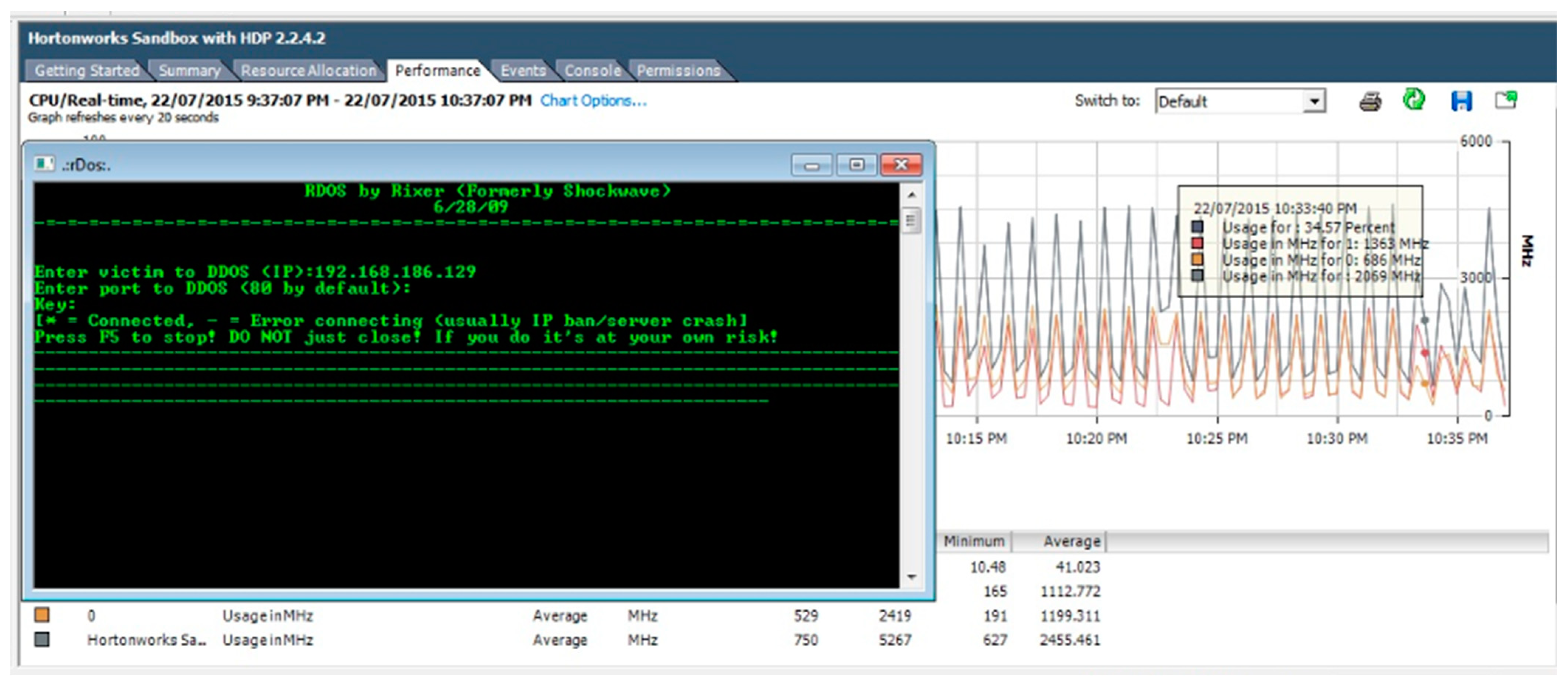Click the gray Hortonworks Sandbox legend swatch

(x=42, y=639)
